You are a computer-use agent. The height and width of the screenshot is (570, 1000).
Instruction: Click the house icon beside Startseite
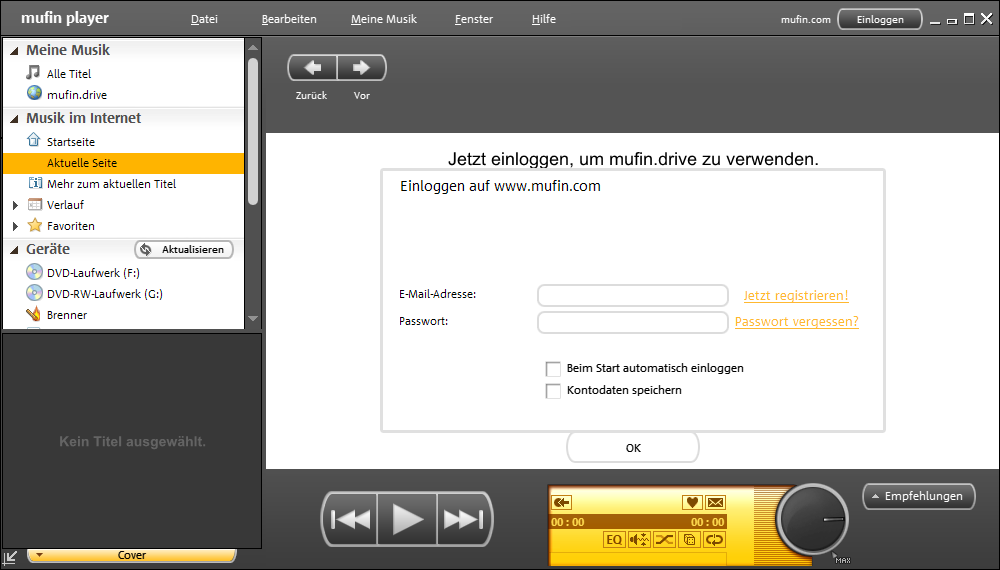(34, 140)
